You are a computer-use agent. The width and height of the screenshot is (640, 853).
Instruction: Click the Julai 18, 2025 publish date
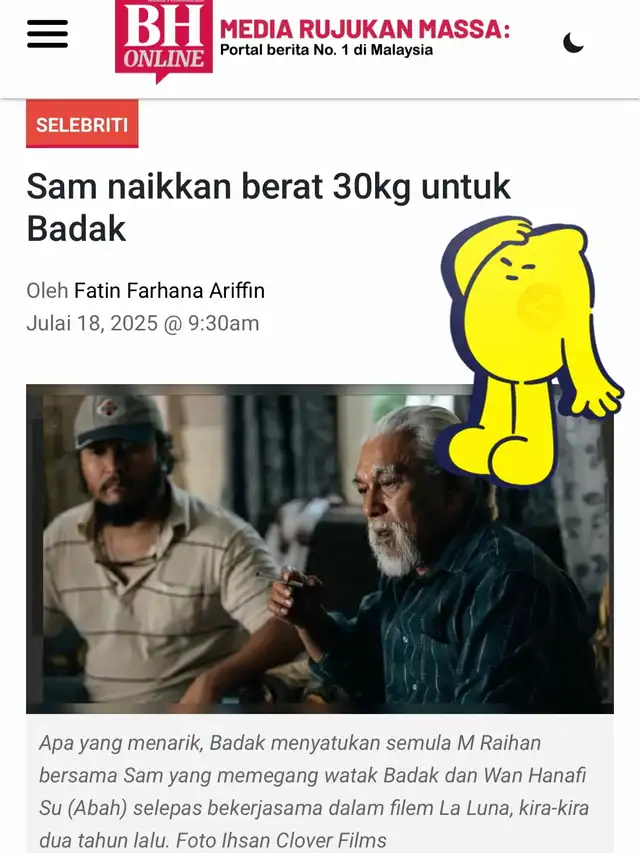pos(143,323)
